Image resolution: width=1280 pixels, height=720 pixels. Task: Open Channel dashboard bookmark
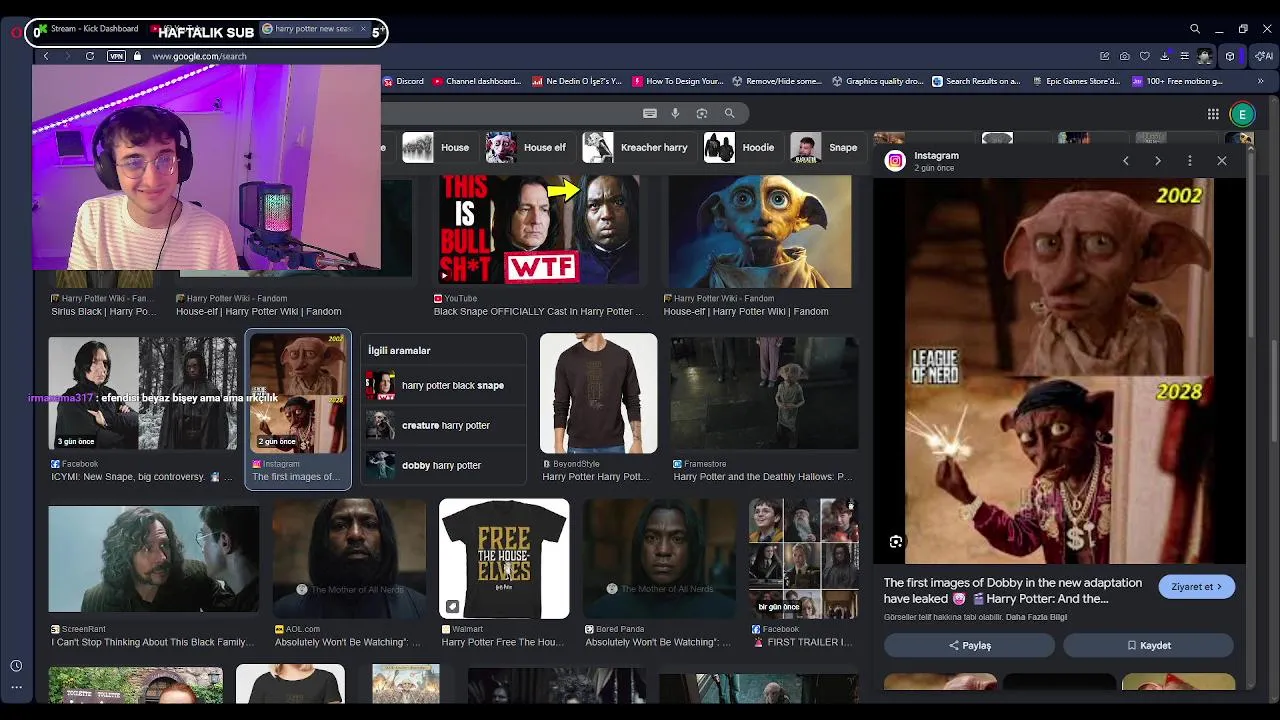[476, 81]
